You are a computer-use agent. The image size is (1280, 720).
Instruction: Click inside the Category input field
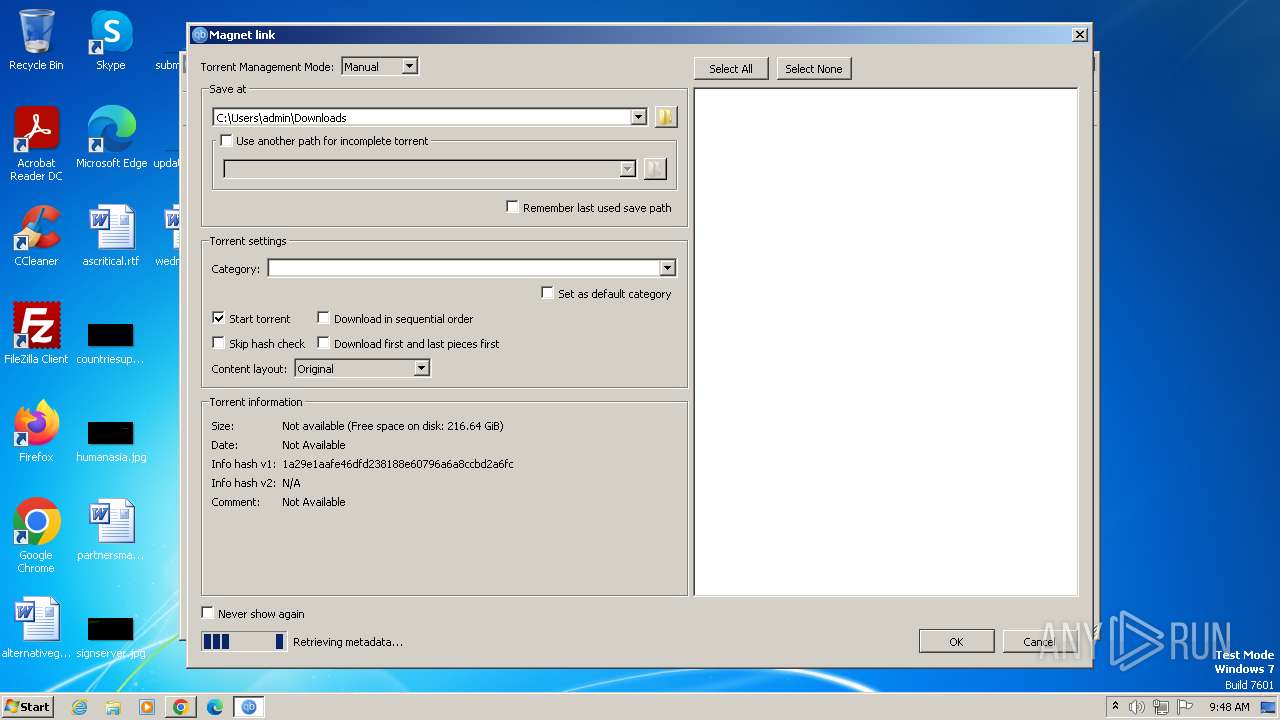point(464,268)
